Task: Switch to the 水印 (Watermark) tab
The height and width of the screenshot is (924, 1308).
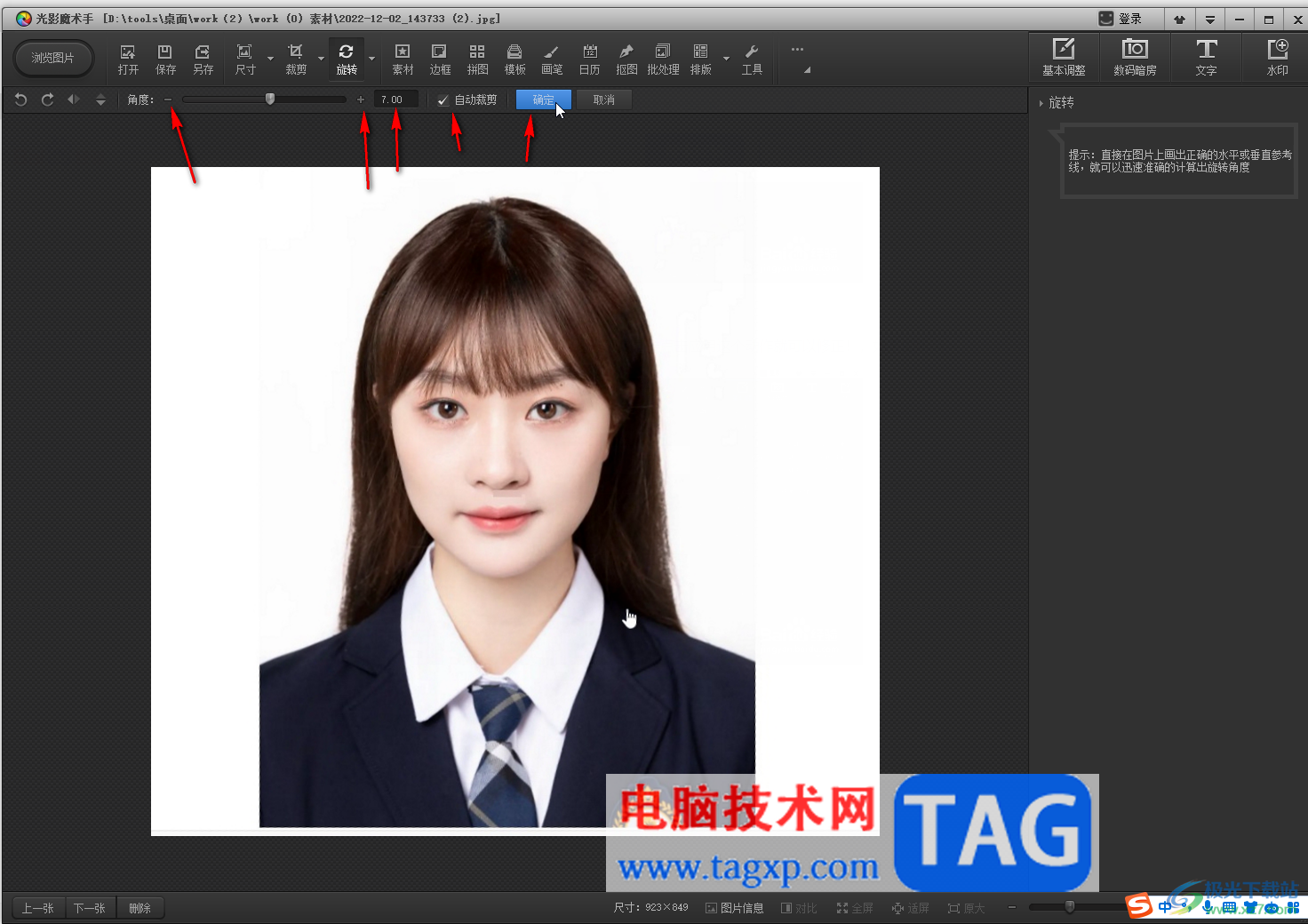Action: (1277, 58)
